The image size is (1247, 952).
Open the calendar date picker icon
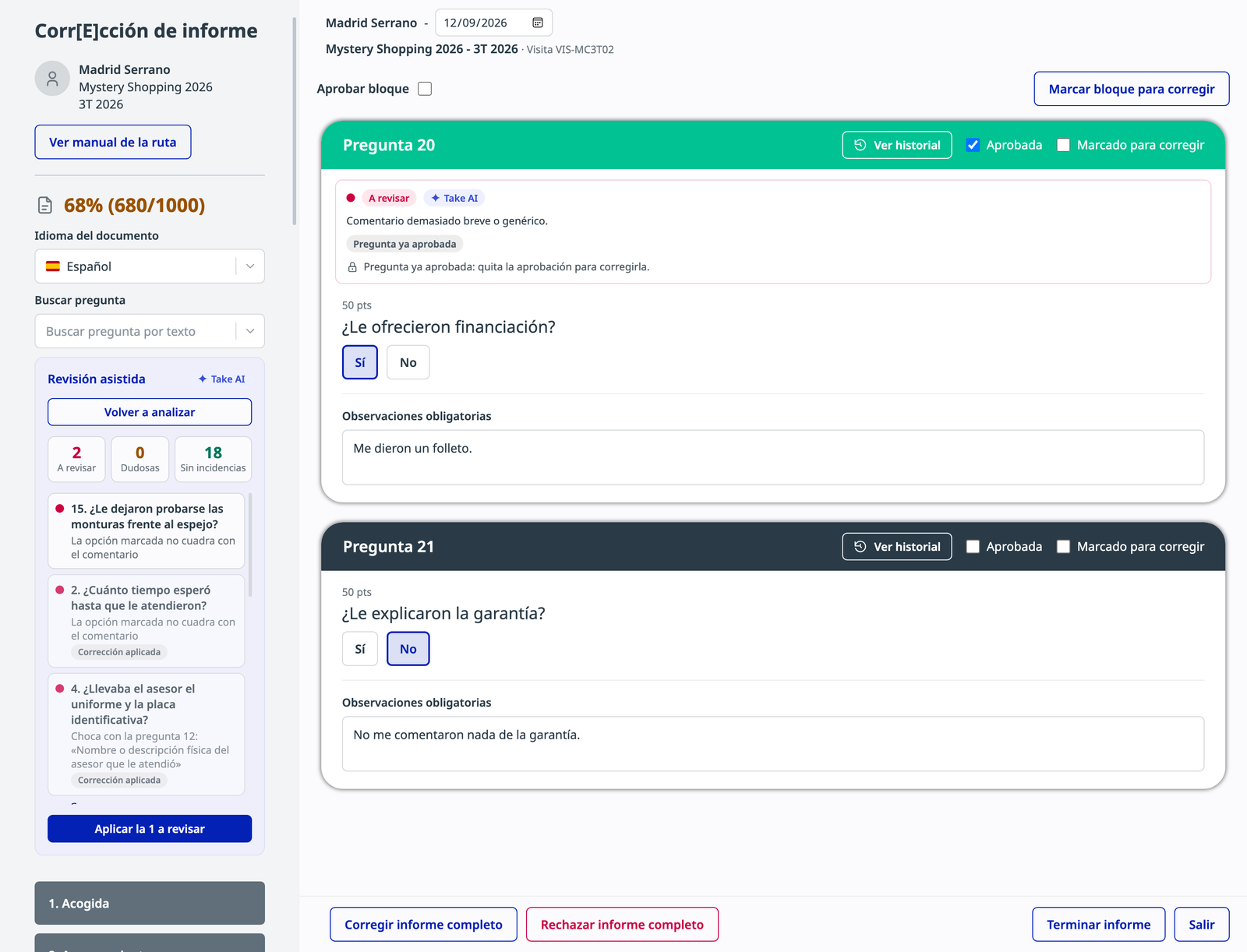click(x=538, y=23)
